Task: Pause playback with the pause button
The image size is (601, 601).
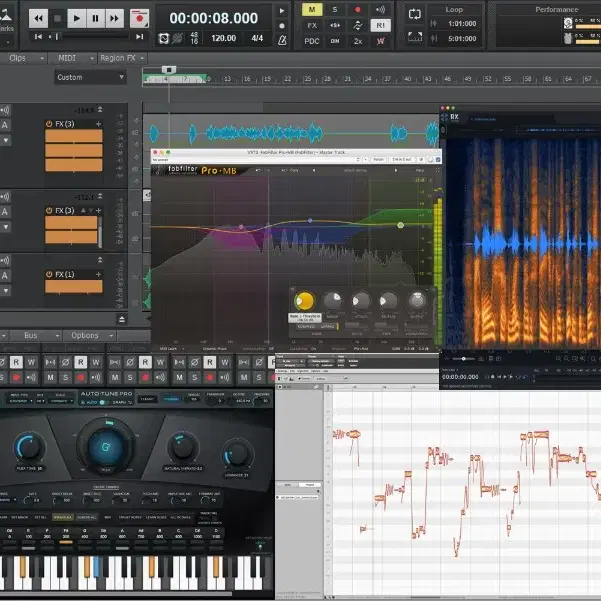Action: (x=95, y=18)
